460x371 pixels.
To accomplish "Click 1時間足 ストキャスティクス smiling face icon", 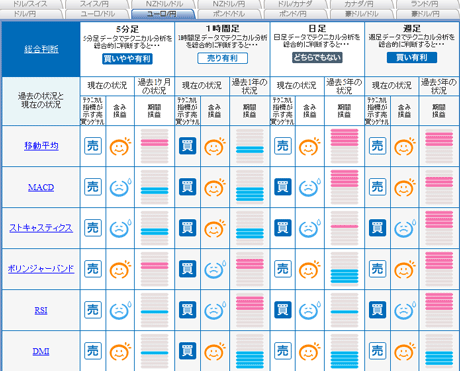I will point(215,228).
